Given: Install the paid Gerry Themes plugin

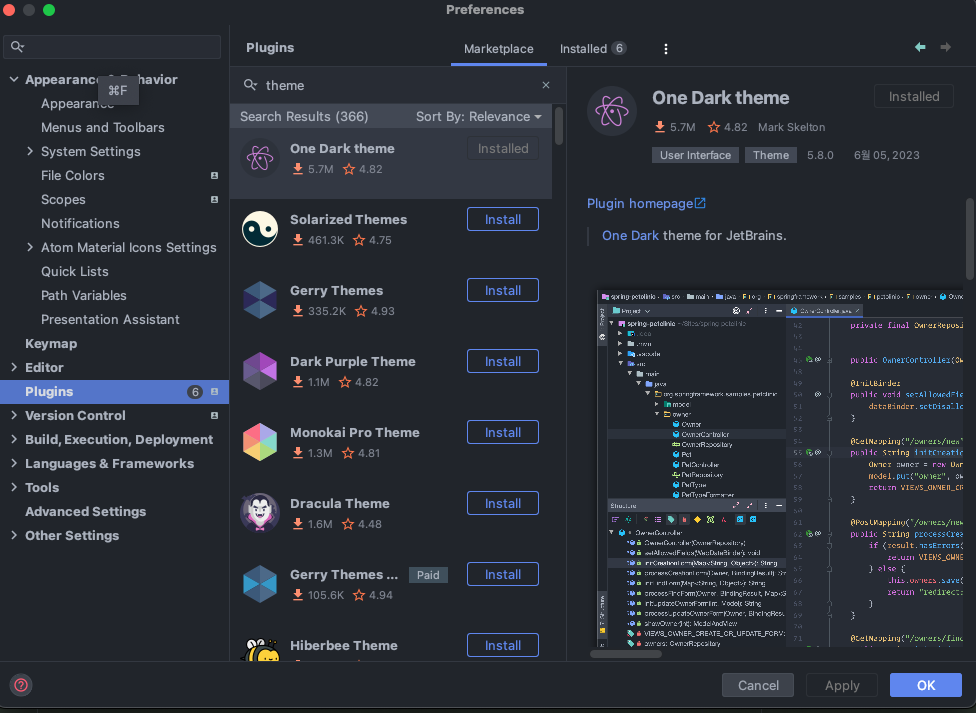Looking at the screenshot, I should coord(503,574).
